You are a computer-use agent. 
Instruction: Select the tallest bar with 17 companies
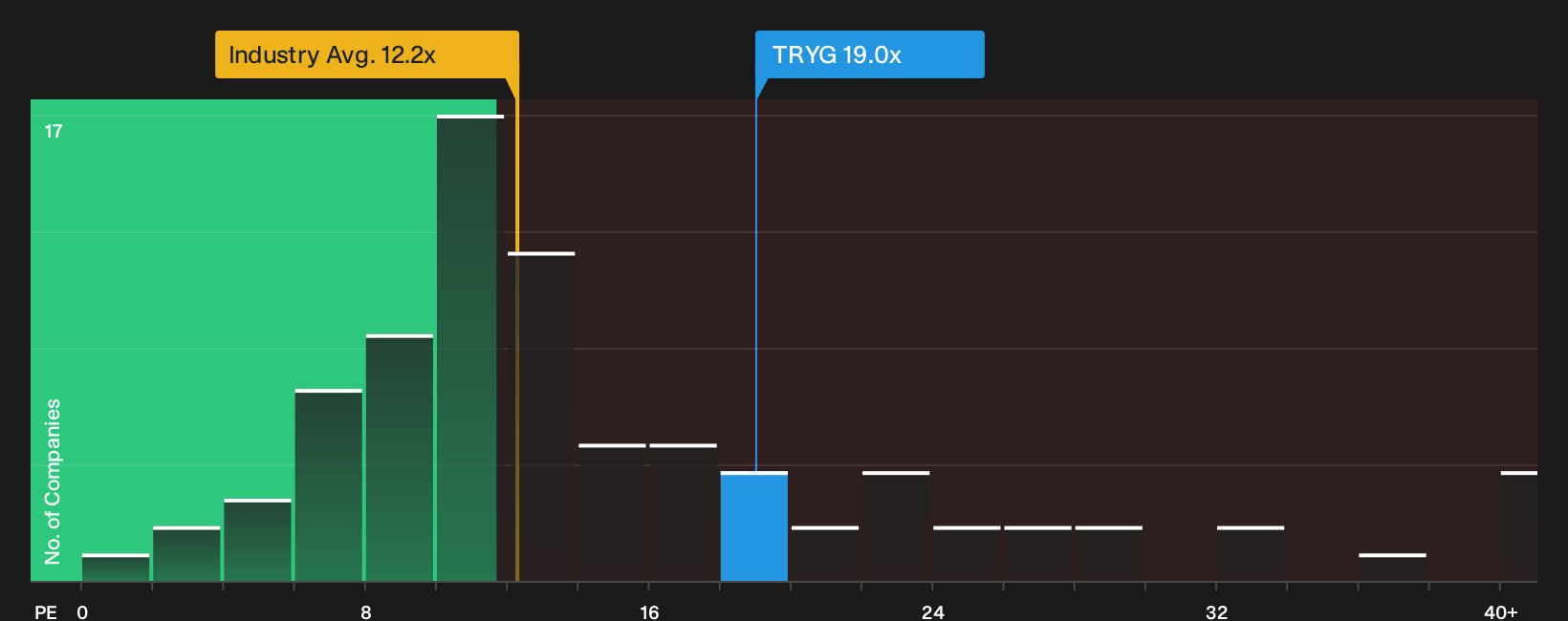[x=470, y=348]
